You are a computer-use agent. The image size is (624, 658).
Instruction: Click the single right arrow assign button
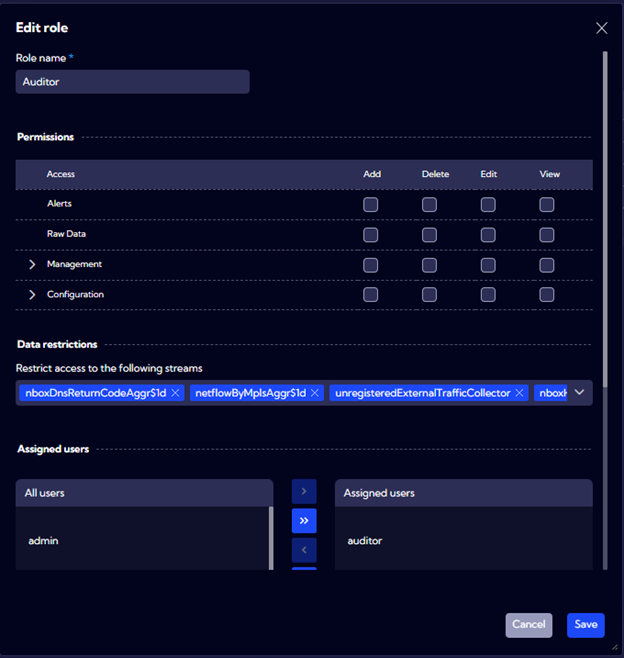coord(304,491)
